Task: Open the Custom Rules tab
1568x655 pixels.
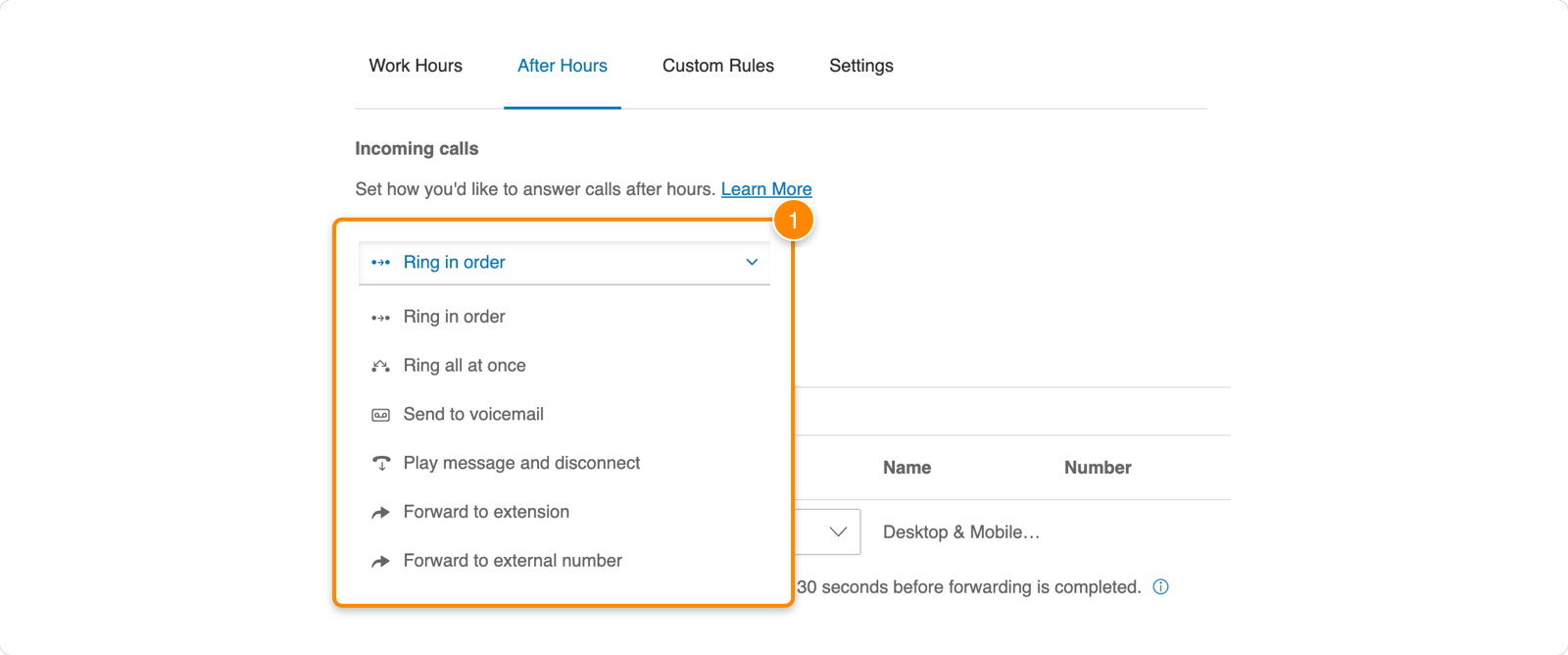Action: click(718, 66)
